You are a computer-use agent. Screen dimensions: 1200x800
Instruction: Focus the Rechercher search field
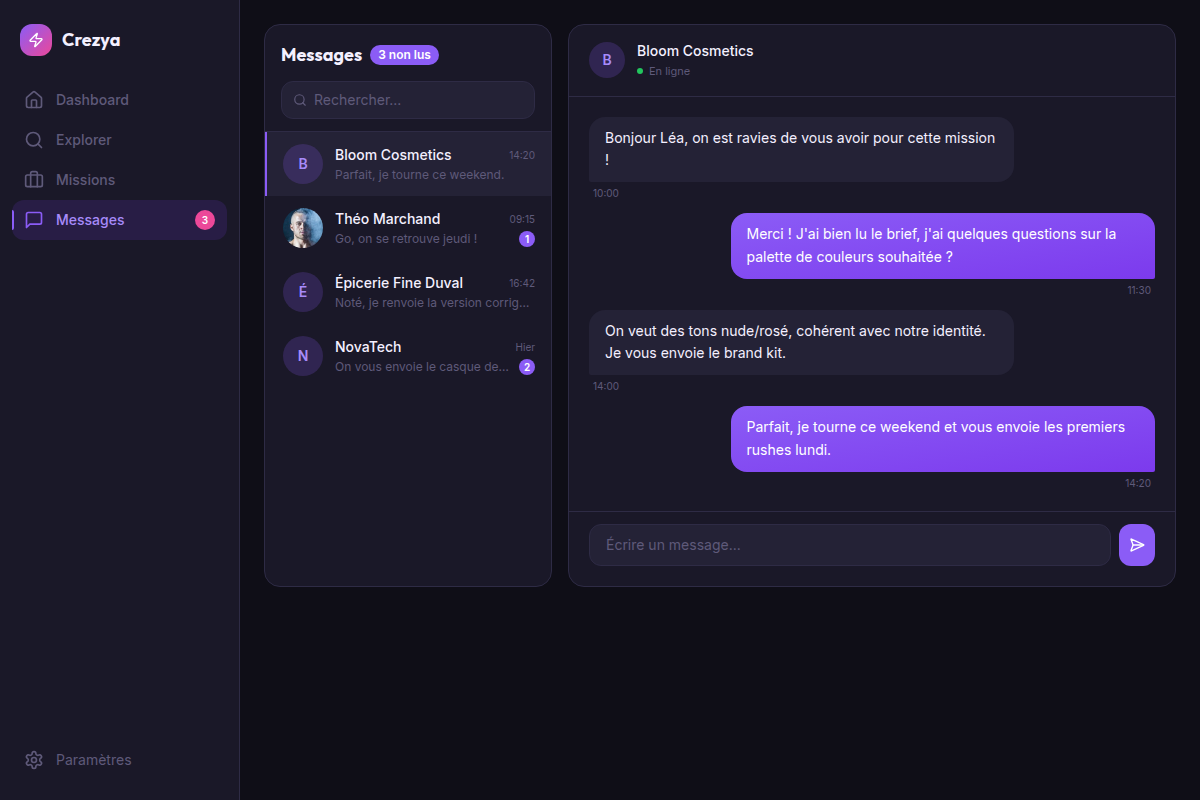408,100
